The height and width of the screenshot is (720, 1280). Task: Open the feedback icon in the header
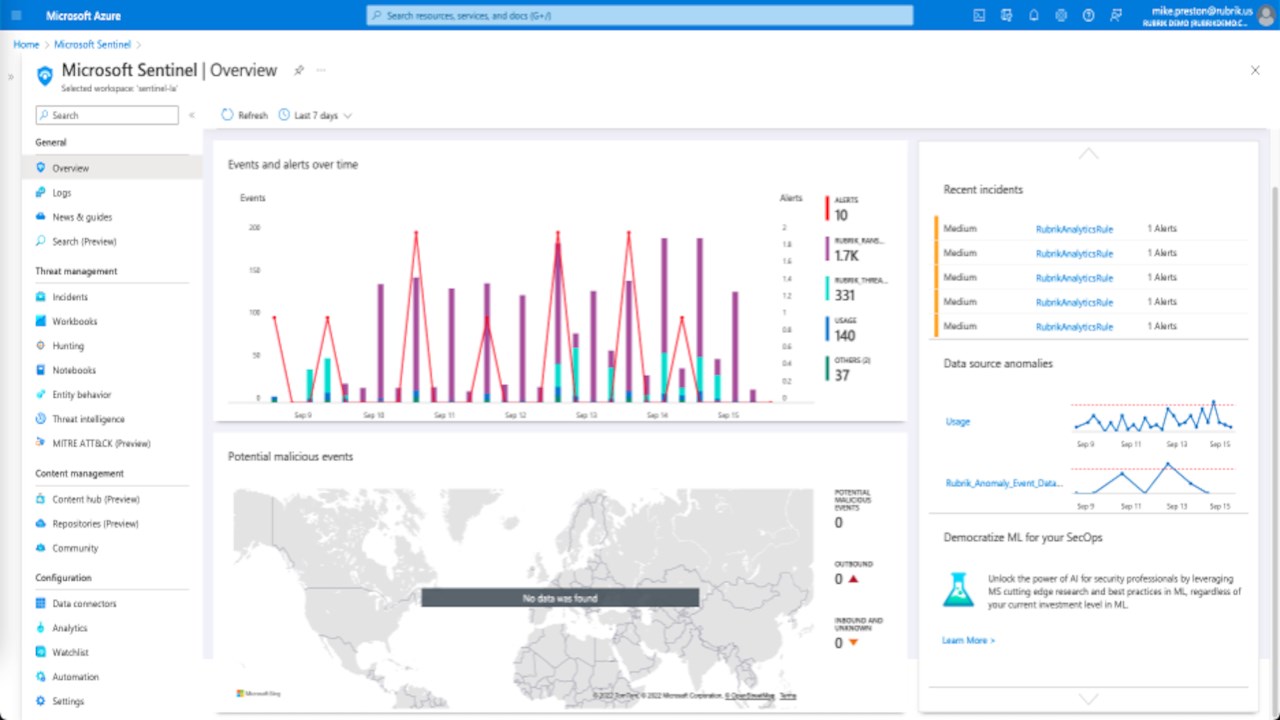click(x=1116, y=15)
